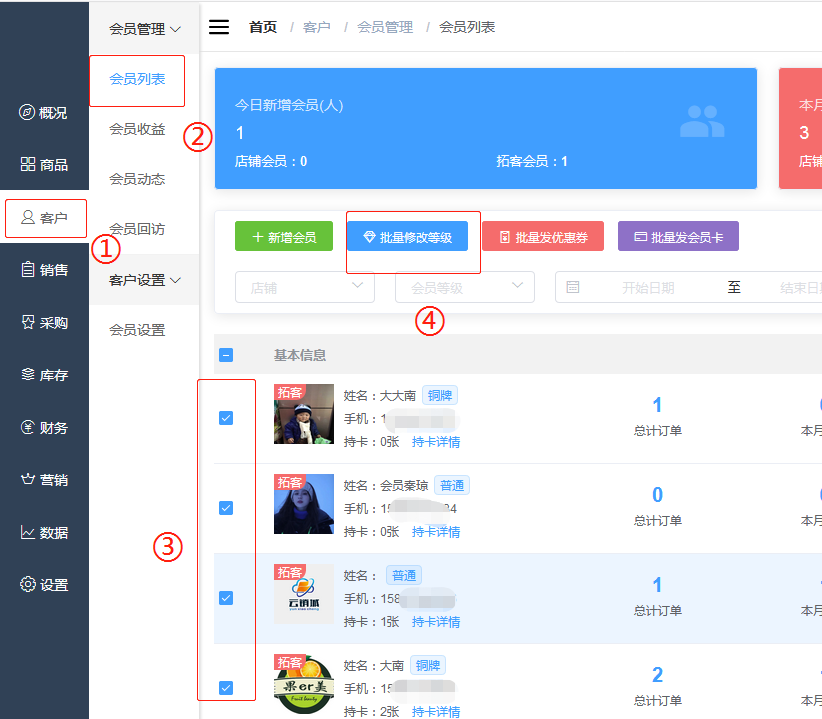Click the 店铺会员：0 text

click(x=271, y=161)
